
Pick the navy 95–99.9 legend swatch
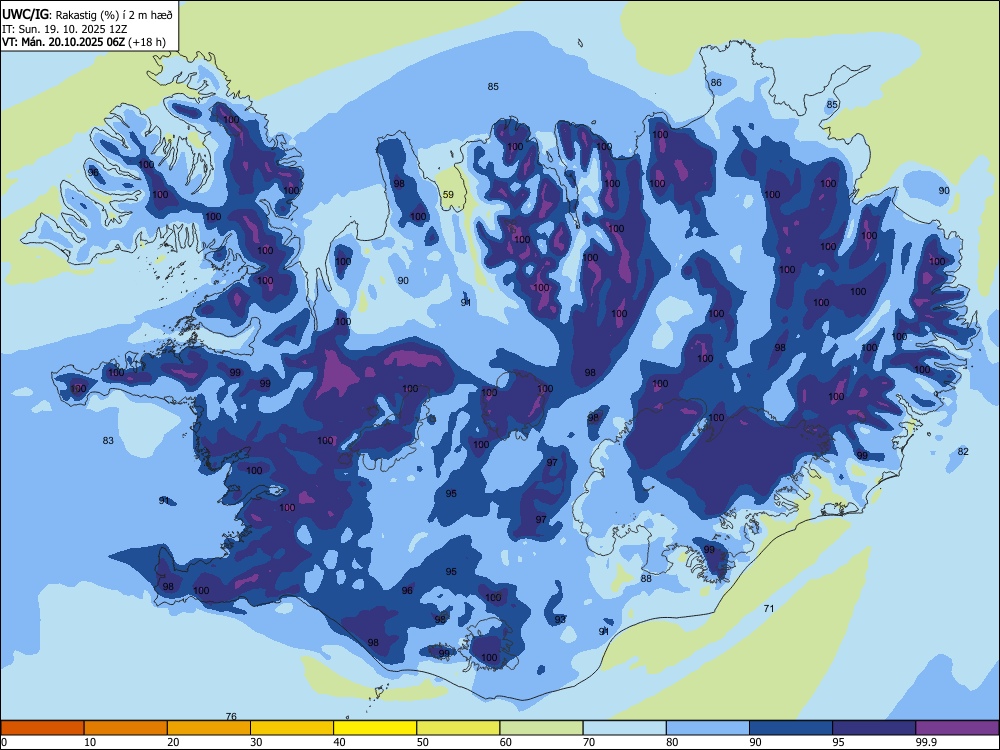874,728
